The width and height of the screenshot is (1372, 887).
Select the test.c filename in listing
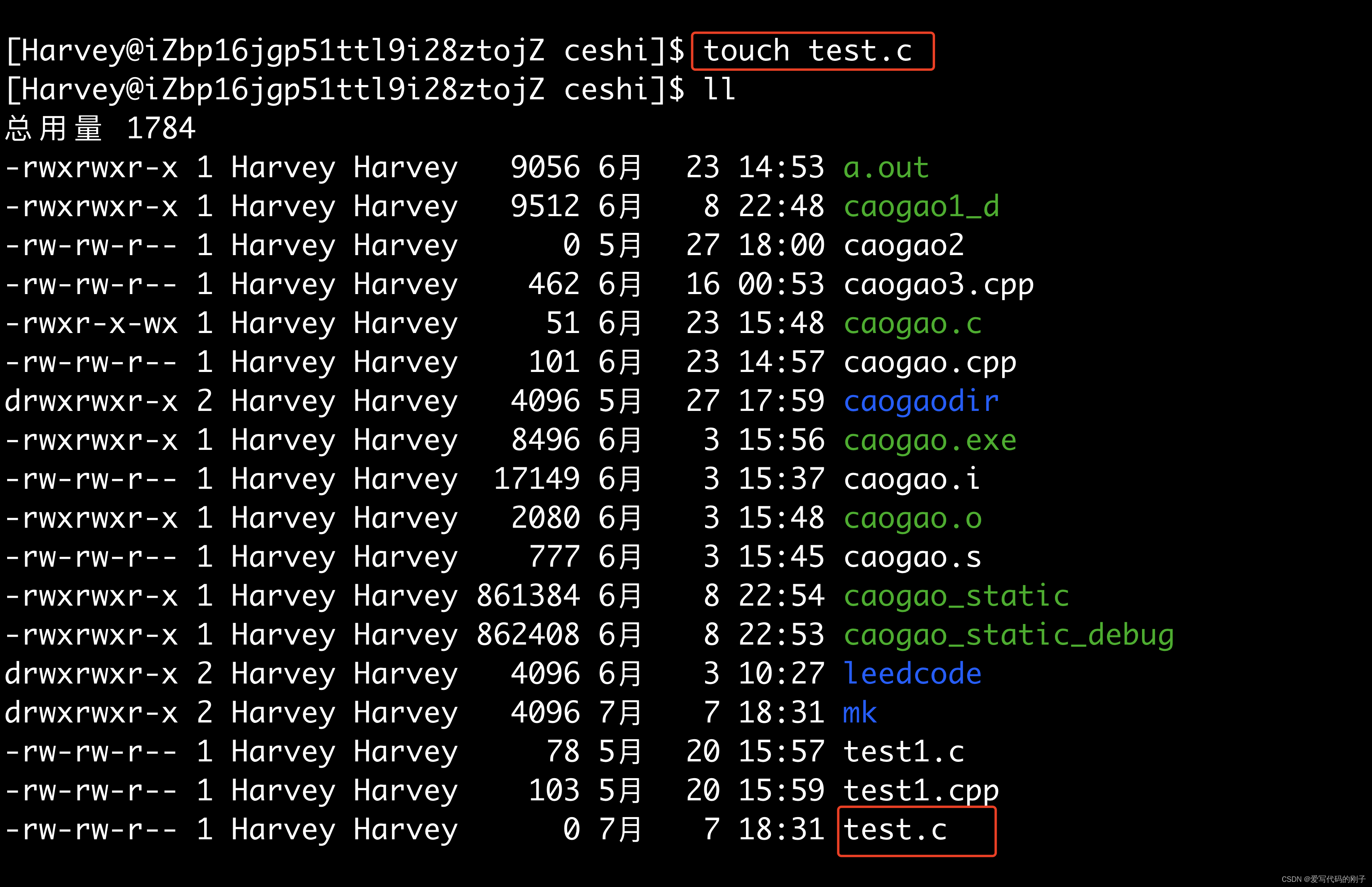pos(895,829)
